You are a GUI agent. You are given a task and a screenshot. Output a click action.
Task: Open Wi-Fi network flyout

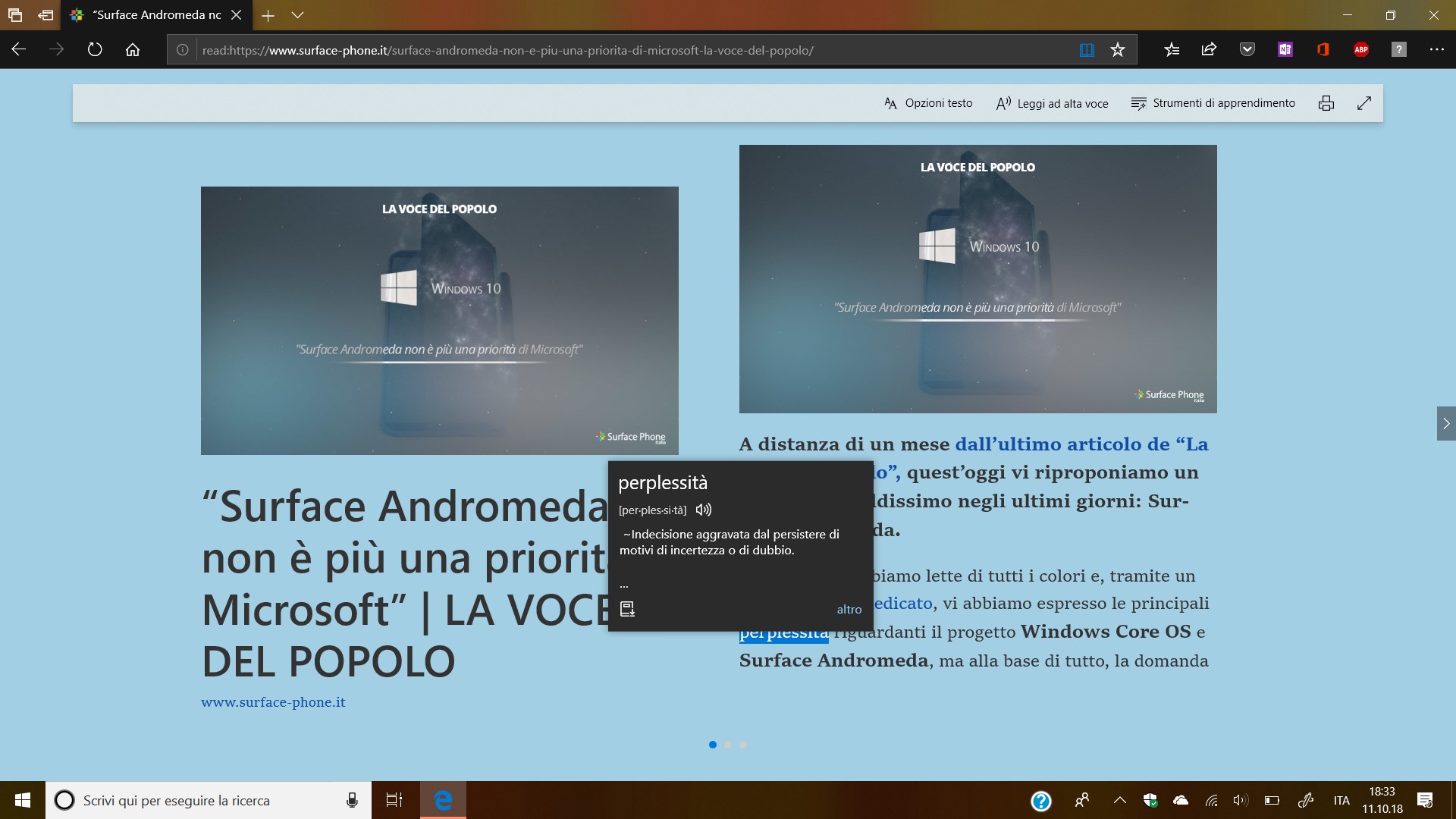pos(1212,800)
